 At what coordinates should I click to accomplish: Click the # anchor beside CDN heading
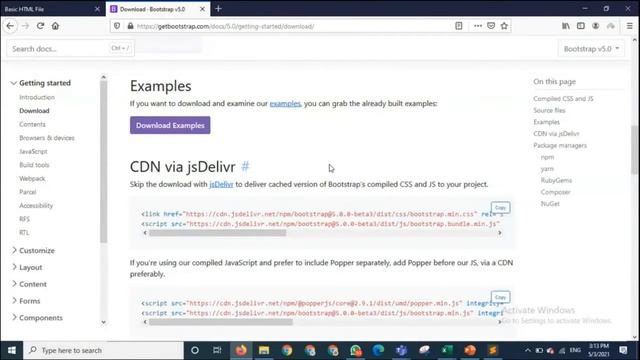pos(245,167)
